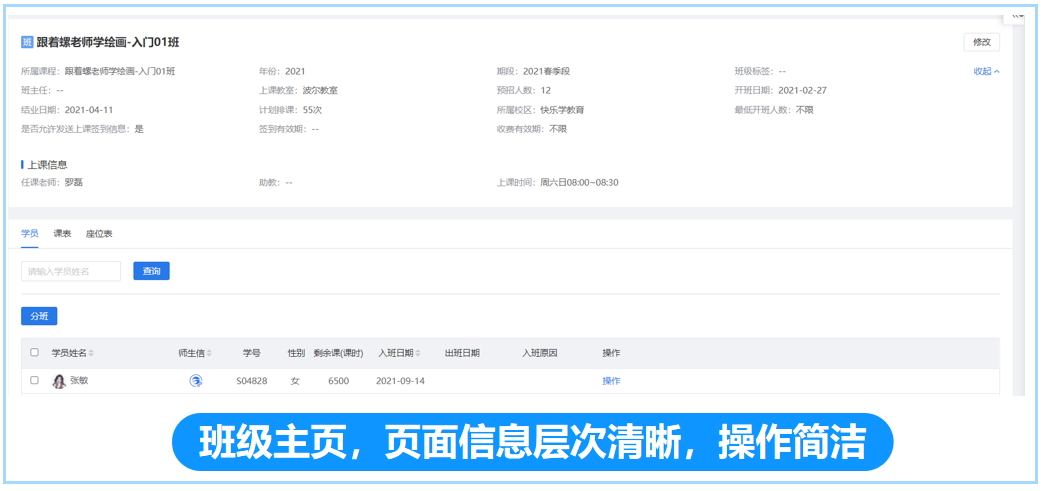
Task: Click the class title 跟着螺老师学绘画-入门01班
Action: [x=108, y=43]
